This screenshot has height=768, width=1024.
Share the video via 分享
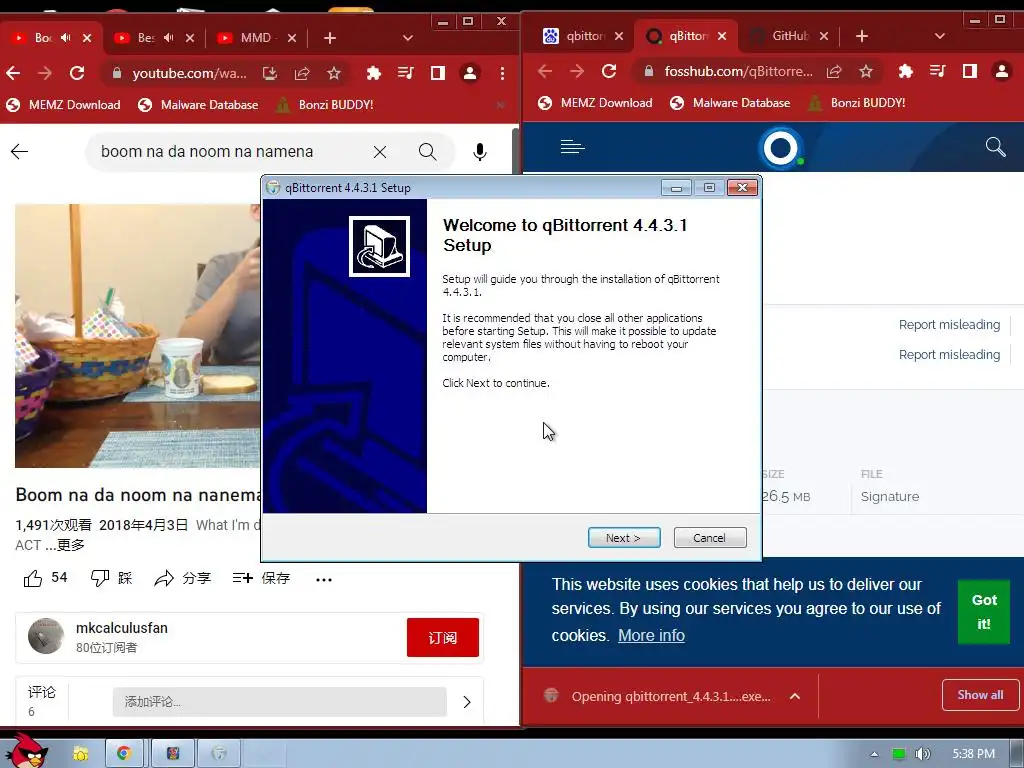pyautogui.click(x=183, y=578)
